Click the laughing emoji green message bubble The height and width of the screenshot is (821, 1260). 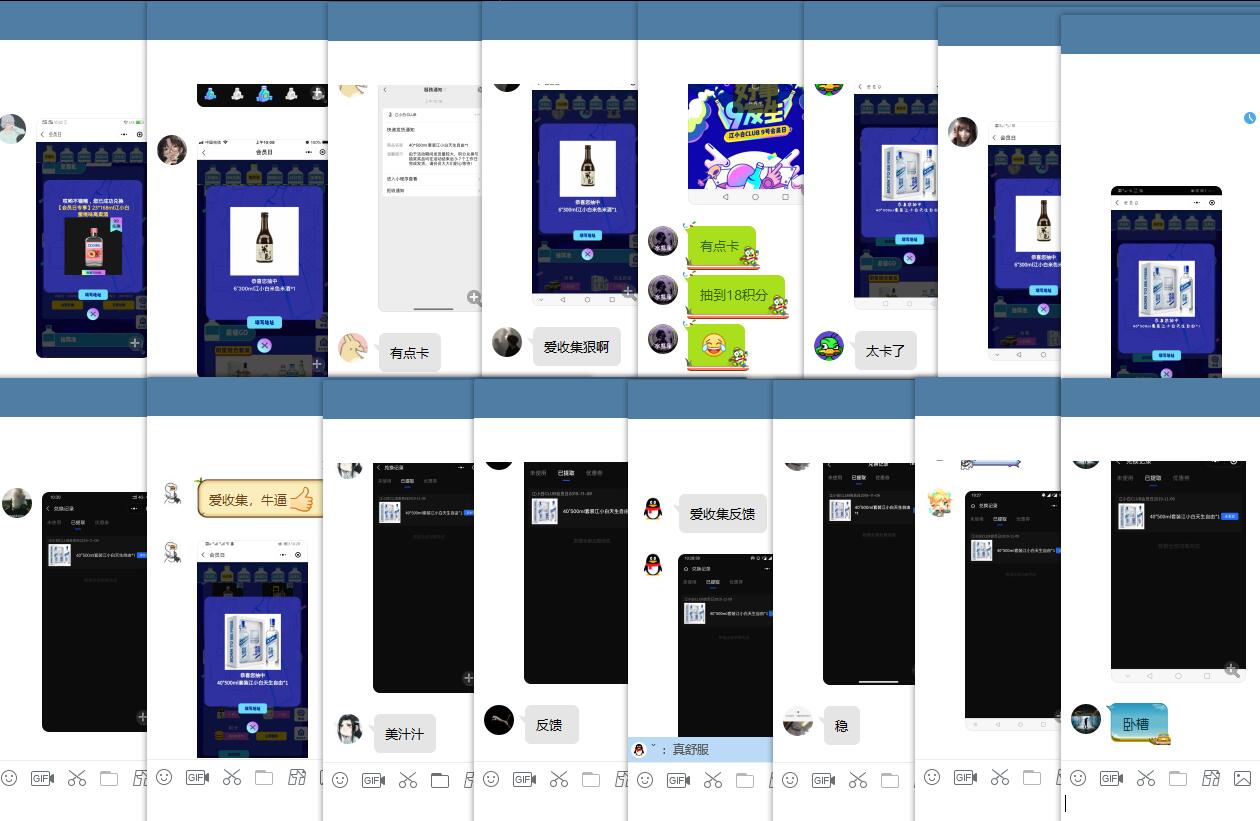tap(715, 346)
